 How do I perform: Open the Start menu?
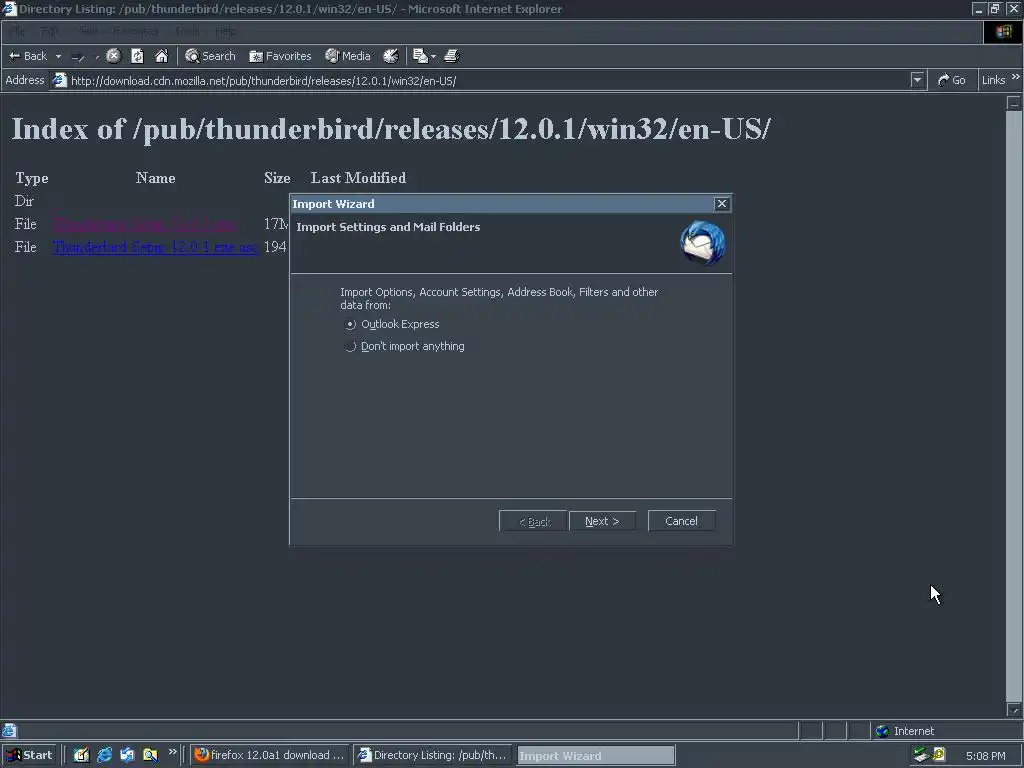[29, 755]
